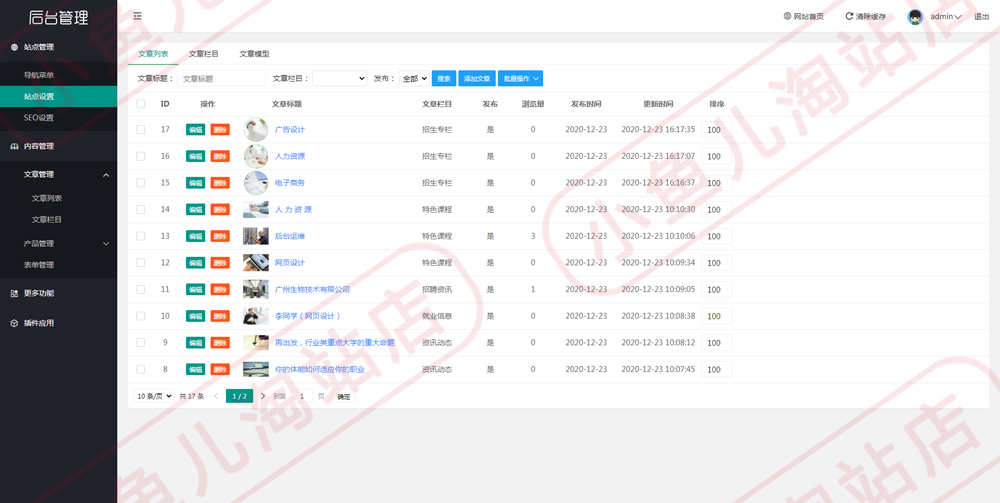Switch to the 文章栏目 tab
The image size is (1000, 503).
pos(203,54)
